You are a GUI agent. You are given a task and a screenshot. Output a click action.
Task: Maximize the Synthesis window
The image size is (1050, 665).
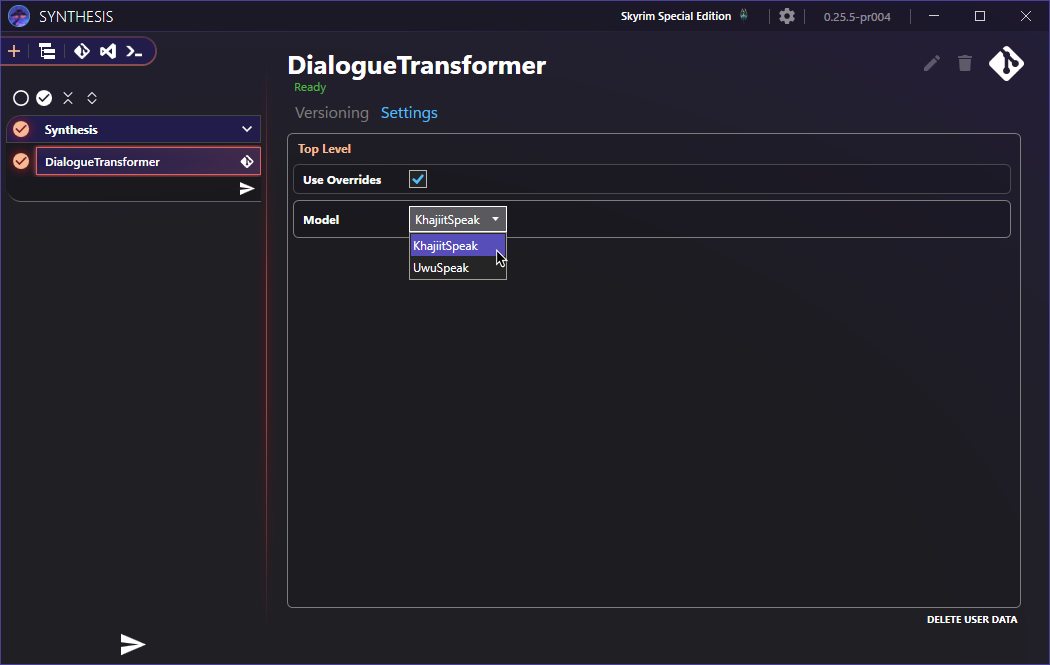(x=980, y=16)
